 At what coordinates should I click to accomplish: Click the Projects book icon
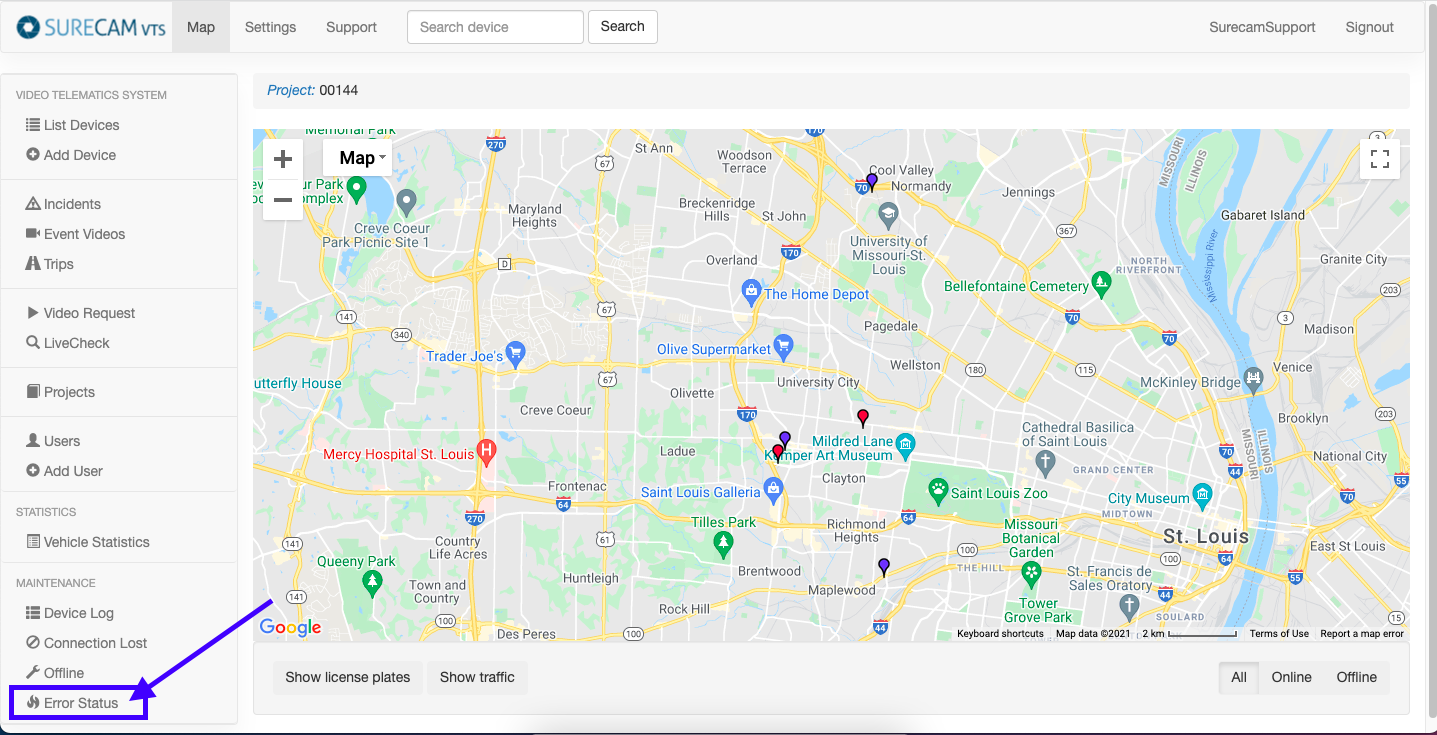pyautogui.click(x=33, y=392)
